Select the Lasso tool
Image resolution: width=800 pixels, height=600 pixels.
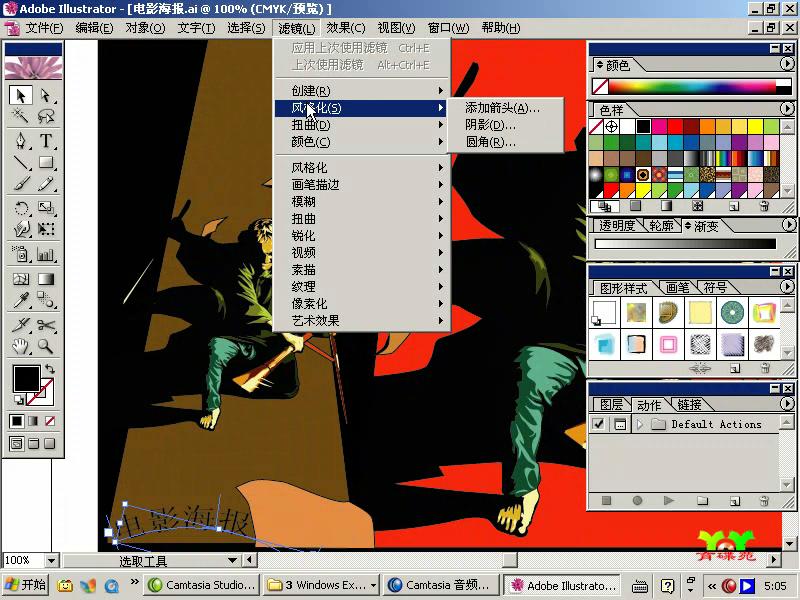(x=46, y=116)
